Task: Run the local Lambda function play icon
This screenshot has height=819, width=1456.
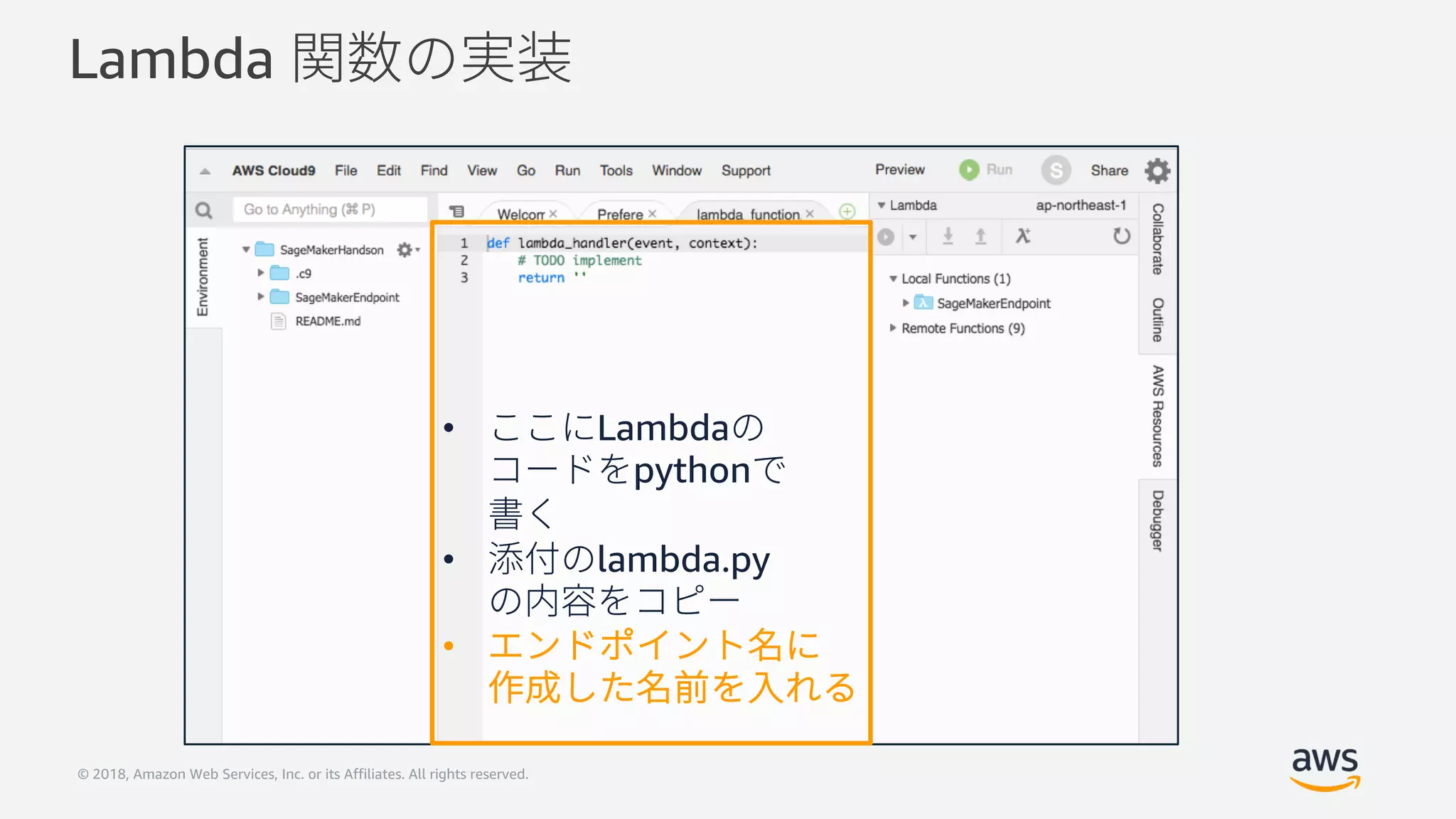Action: point(886,237)
